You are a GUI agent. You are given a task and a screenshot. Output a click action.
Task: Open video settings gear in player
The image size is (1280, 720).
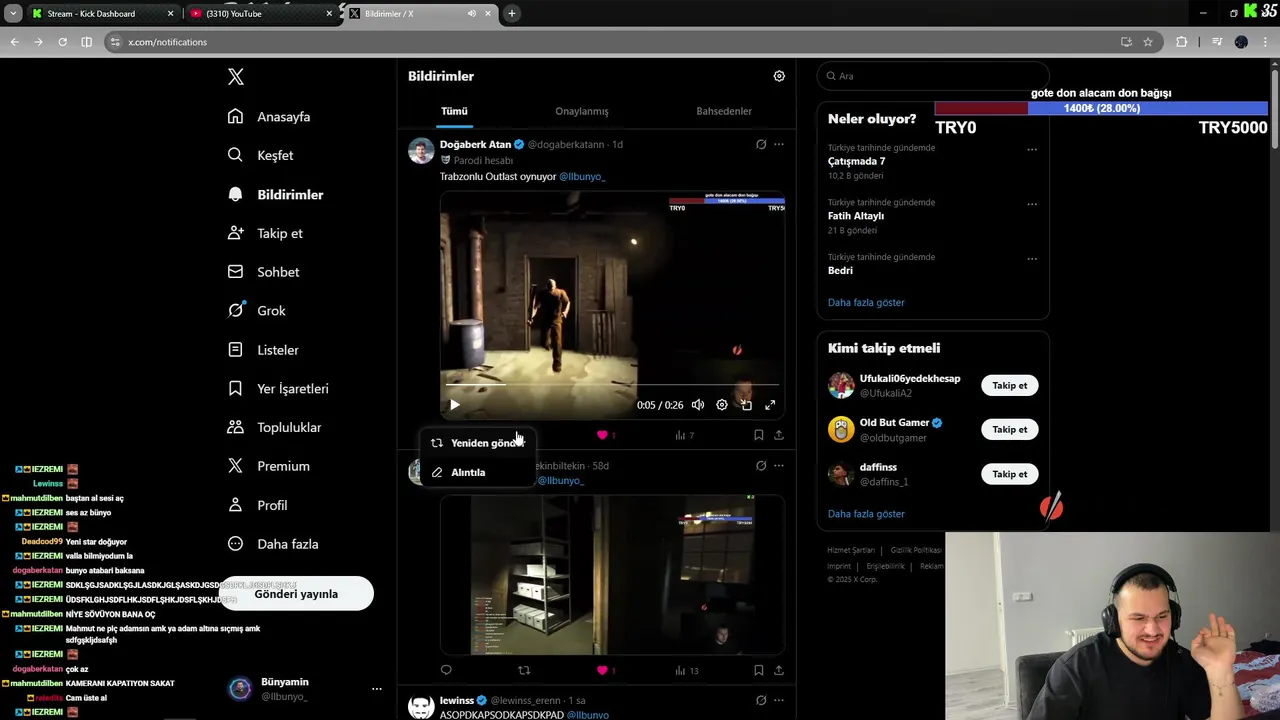[722, 405]
